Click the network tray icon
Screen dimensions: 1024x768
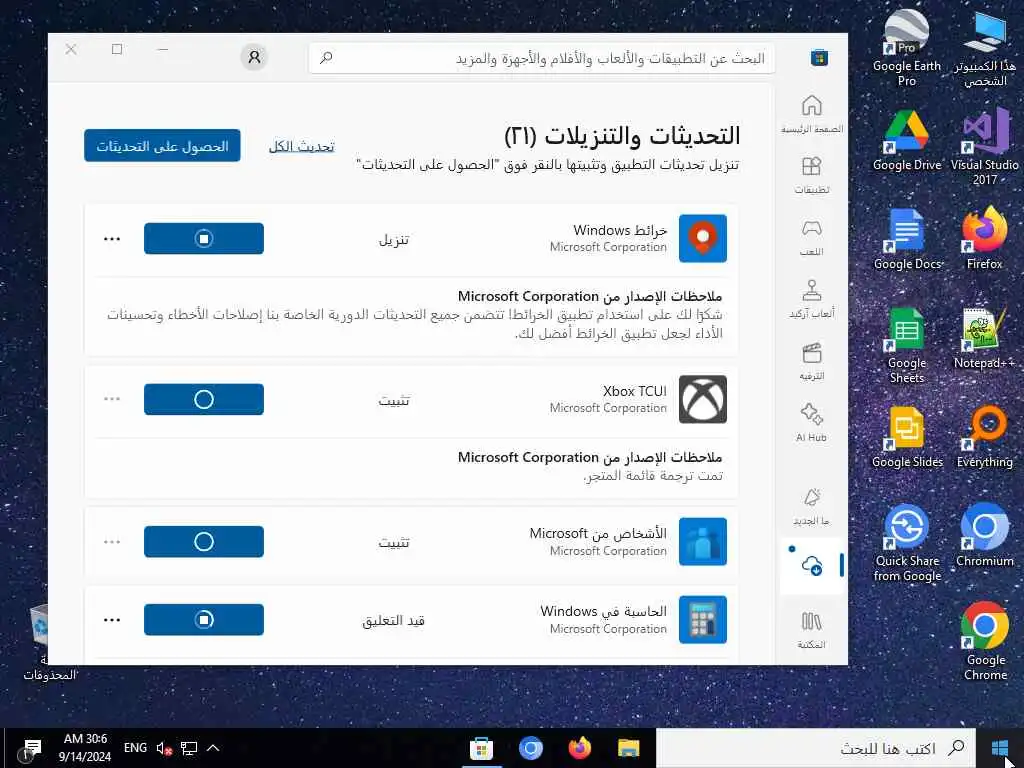click(189, 748)
